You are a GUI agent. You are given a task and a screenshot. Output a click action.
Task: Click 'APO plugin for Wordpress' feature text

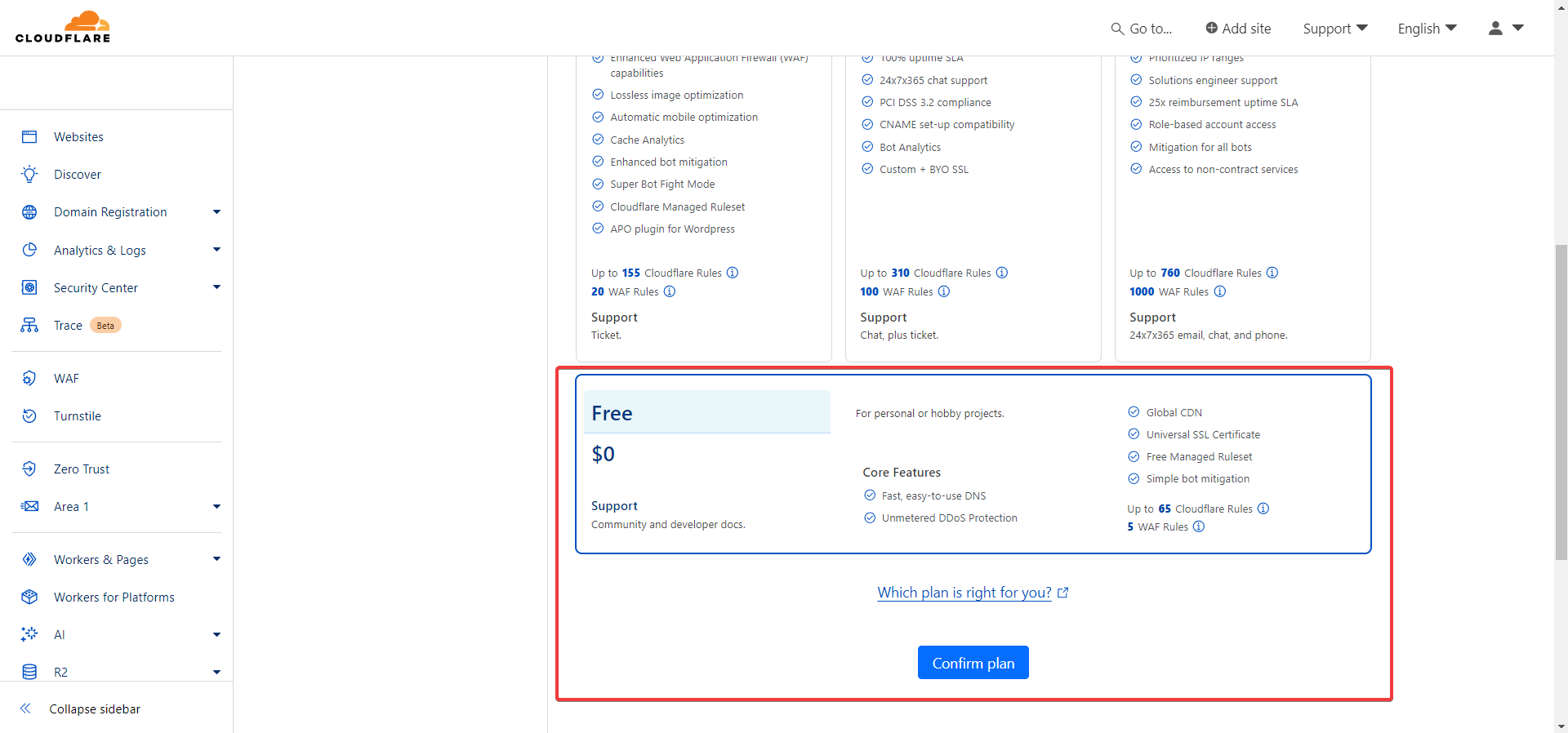click(x=672, y=229)
